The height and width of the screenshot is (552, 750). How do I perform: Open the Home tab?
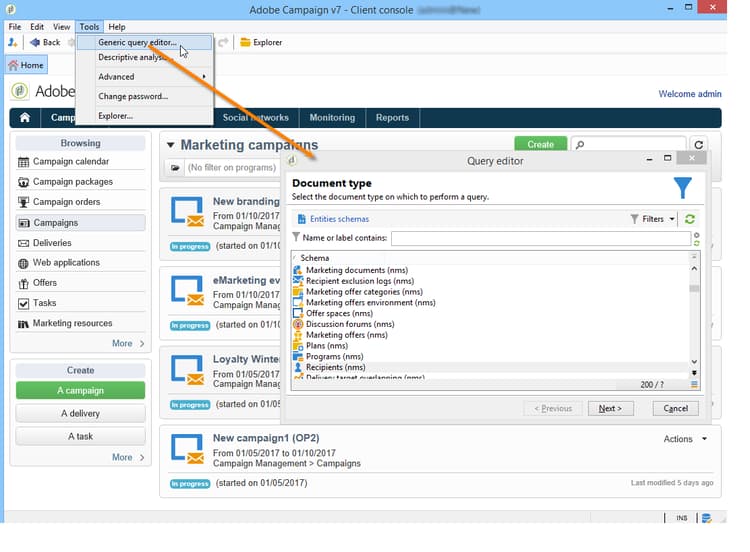tap(26, 65)
